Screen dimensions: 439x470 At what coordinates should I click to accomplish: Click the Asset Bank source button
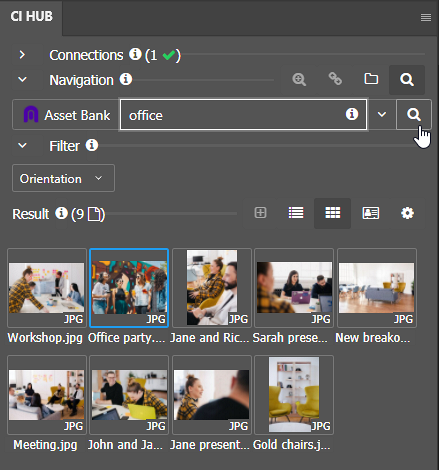(x=66, y=115)
